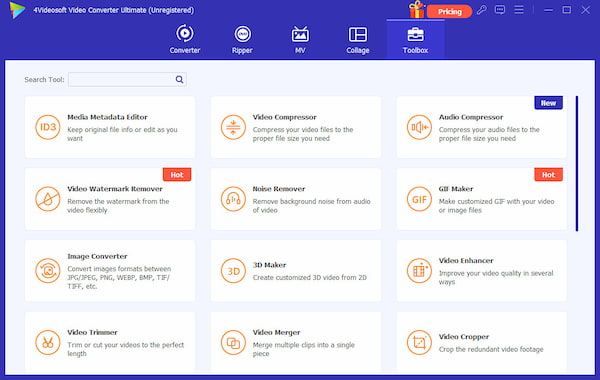
Task: Open the Video Trimmer title text
Action: (92, 332)
